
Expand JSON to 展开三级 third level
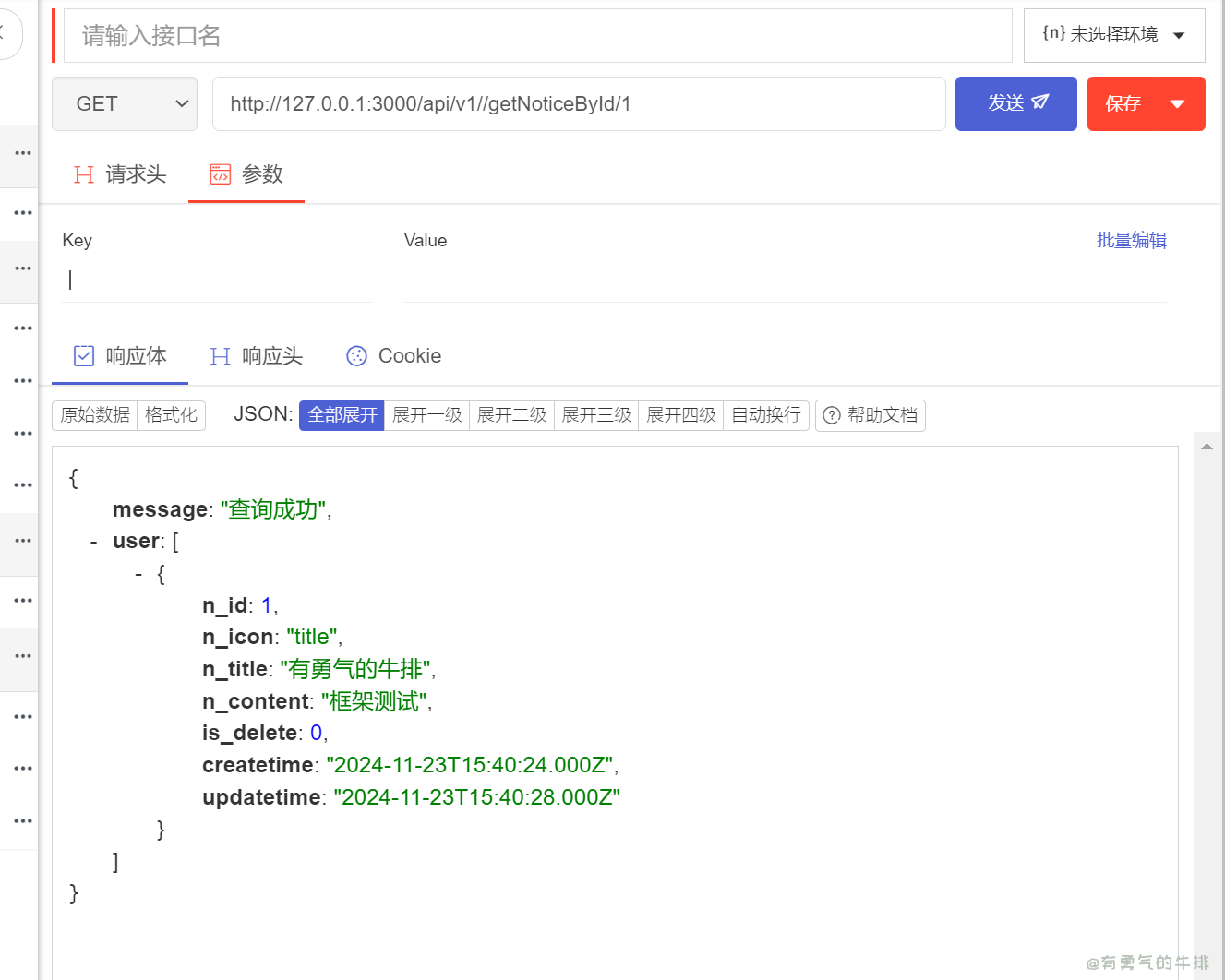tap(596, 415)
